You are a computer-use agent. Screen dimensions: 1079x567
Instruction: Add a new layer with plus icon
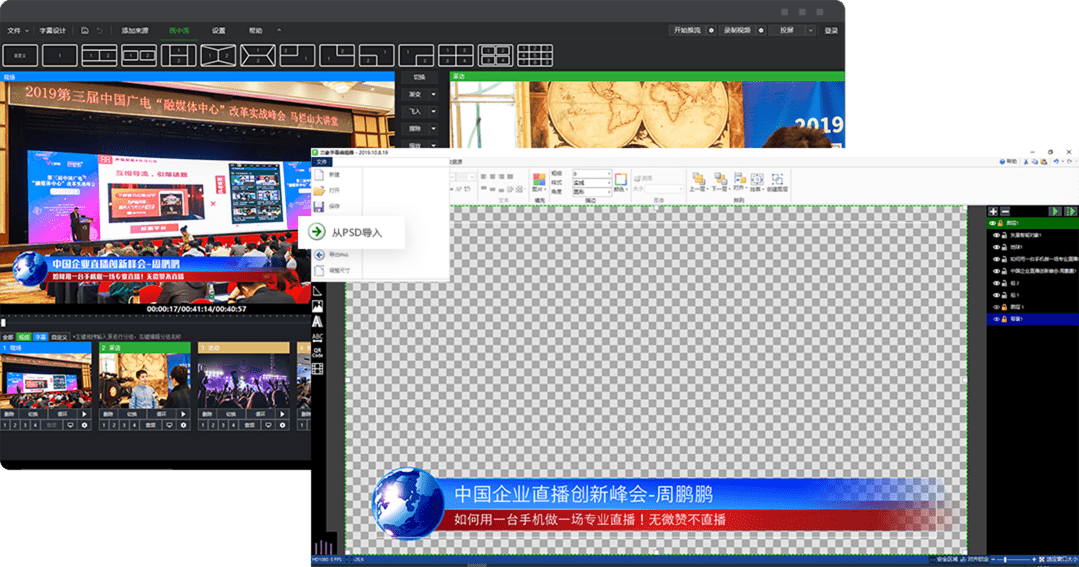(x=993, y=212)
